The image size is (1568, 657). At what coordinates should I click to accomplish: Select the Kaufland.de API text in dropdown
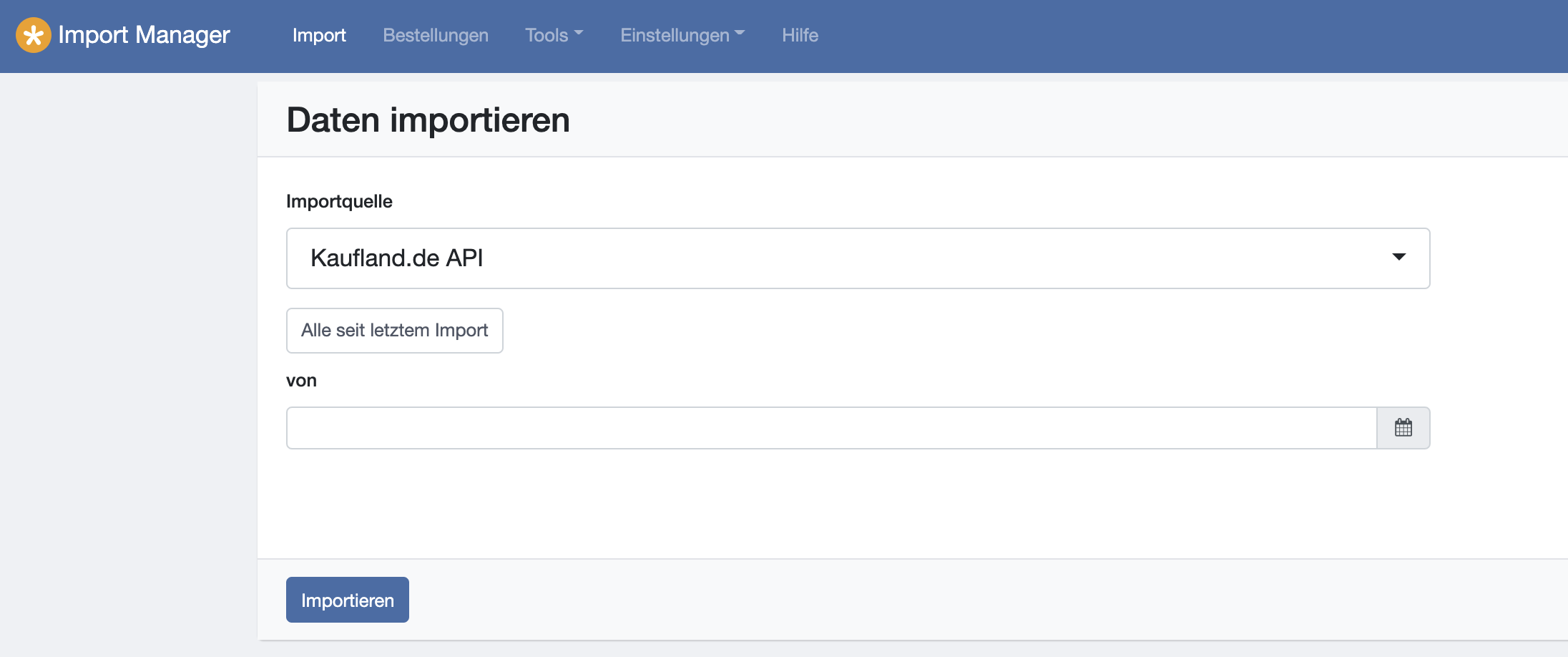click(x=397, y=258)
